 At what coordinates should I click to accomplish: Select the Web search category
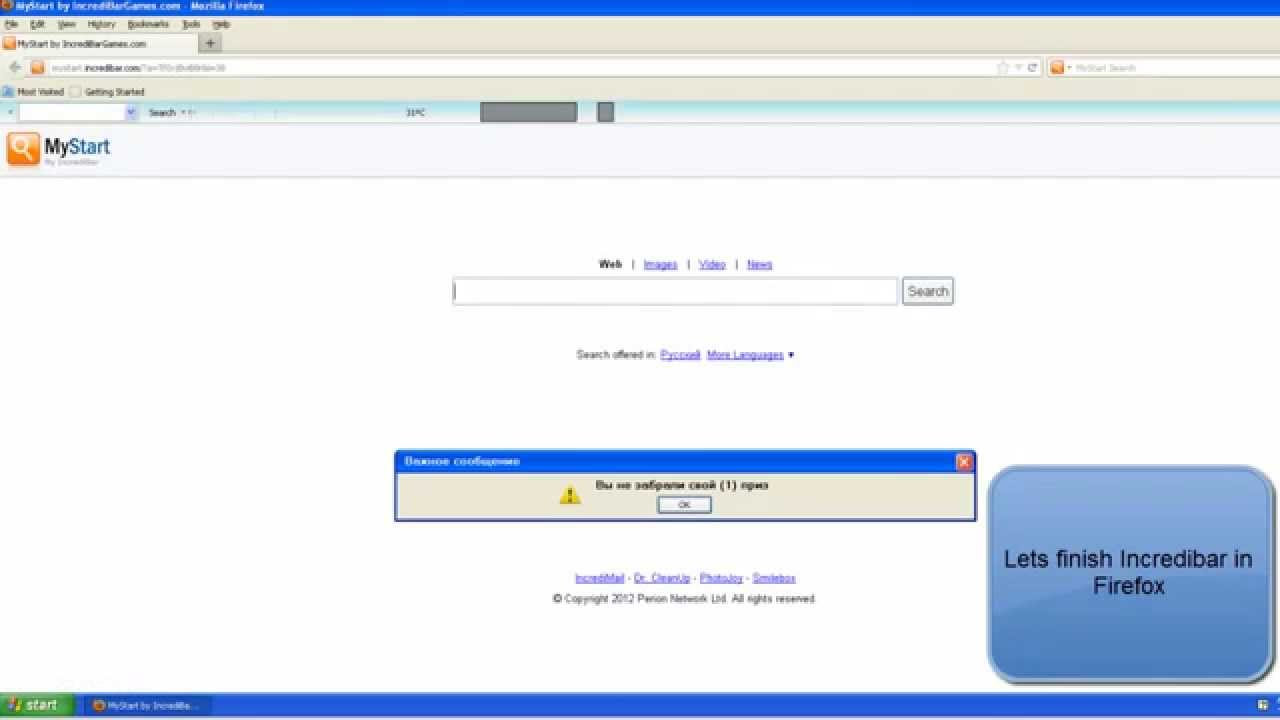pos(610,265)
